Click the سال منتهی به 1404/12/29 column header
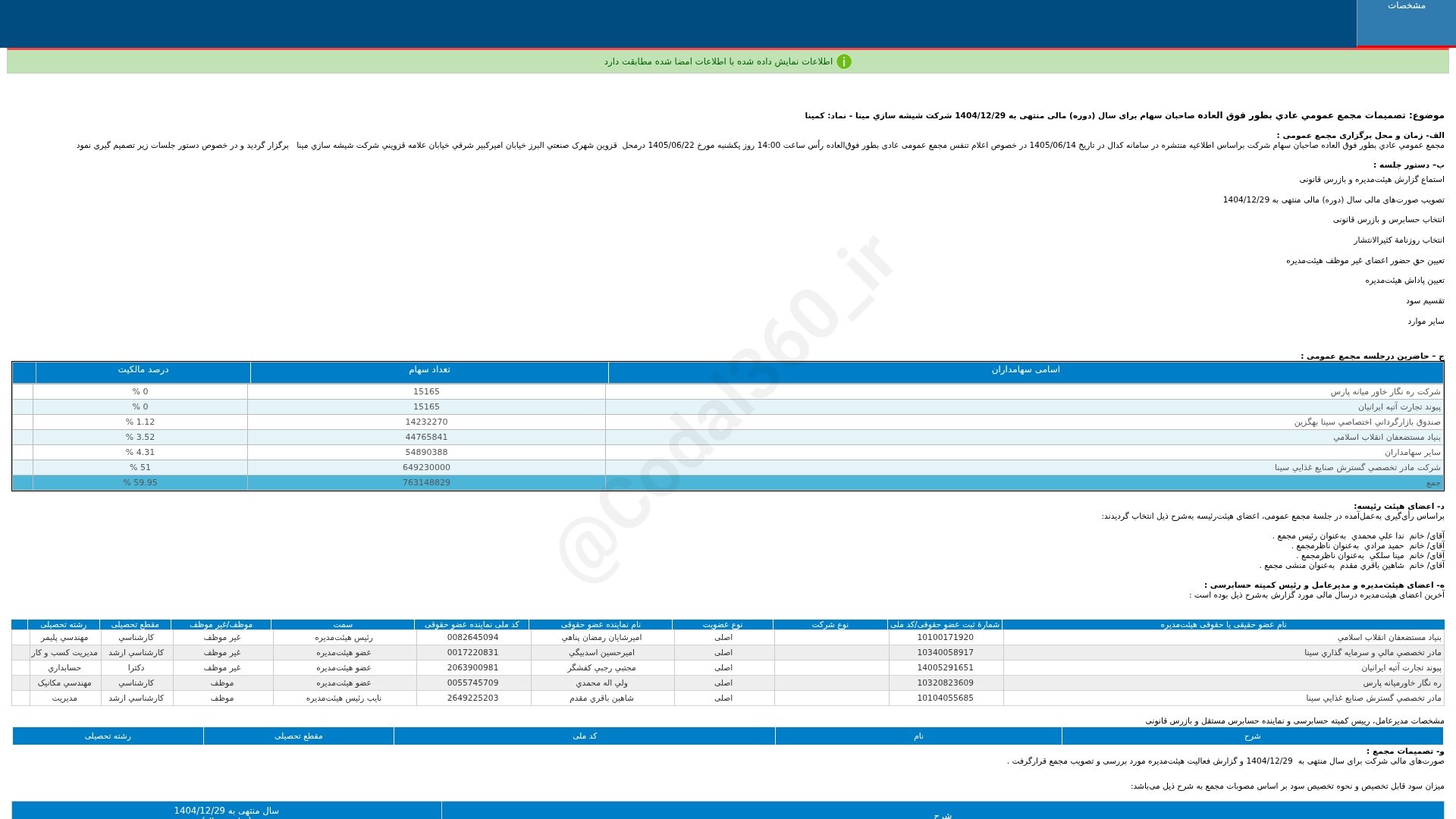1456x819 pixels. [226, 811]
